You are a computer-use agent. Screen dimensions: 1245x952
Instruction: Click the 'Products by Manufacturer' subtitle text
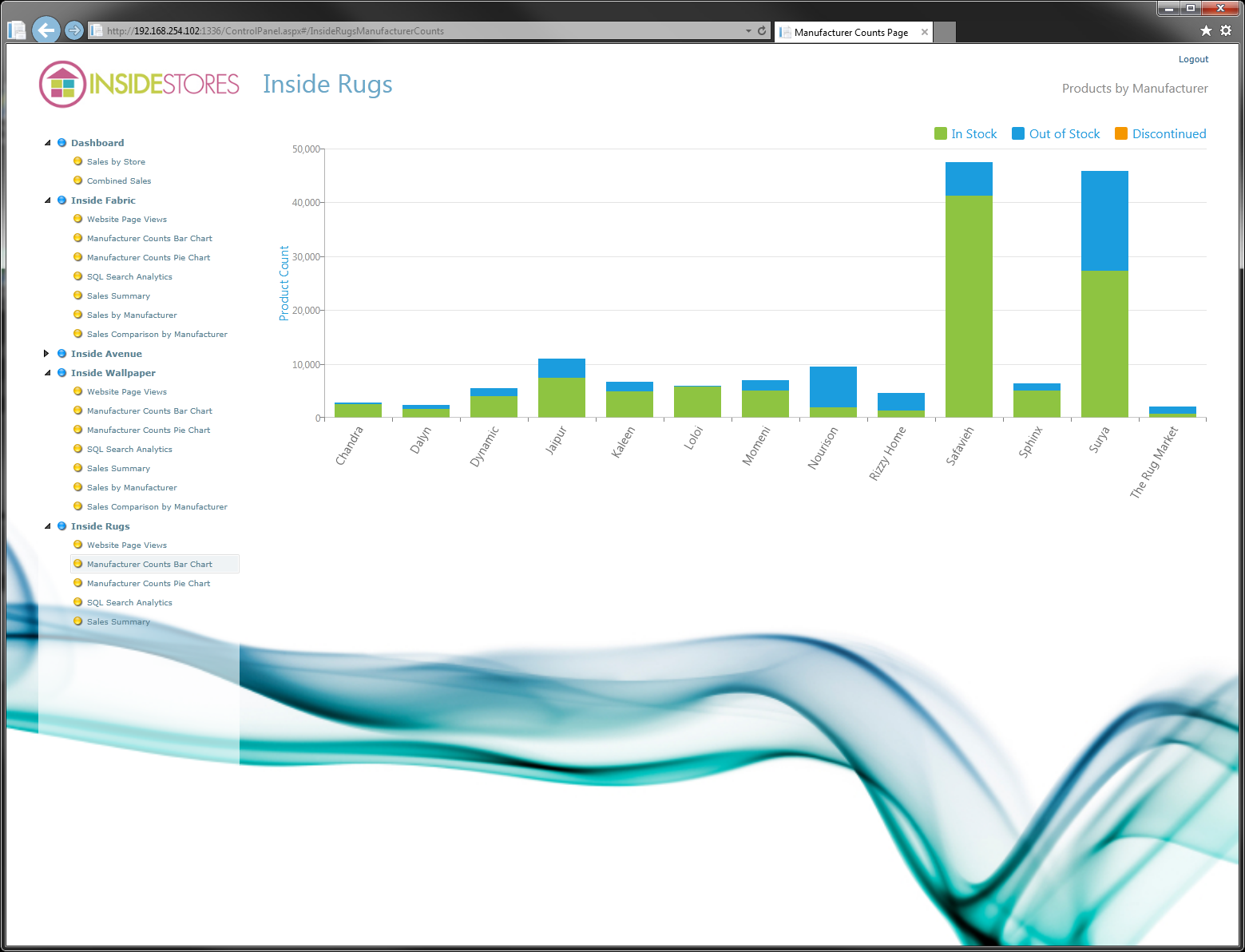pyautogui.click(x=1135, y=89)
